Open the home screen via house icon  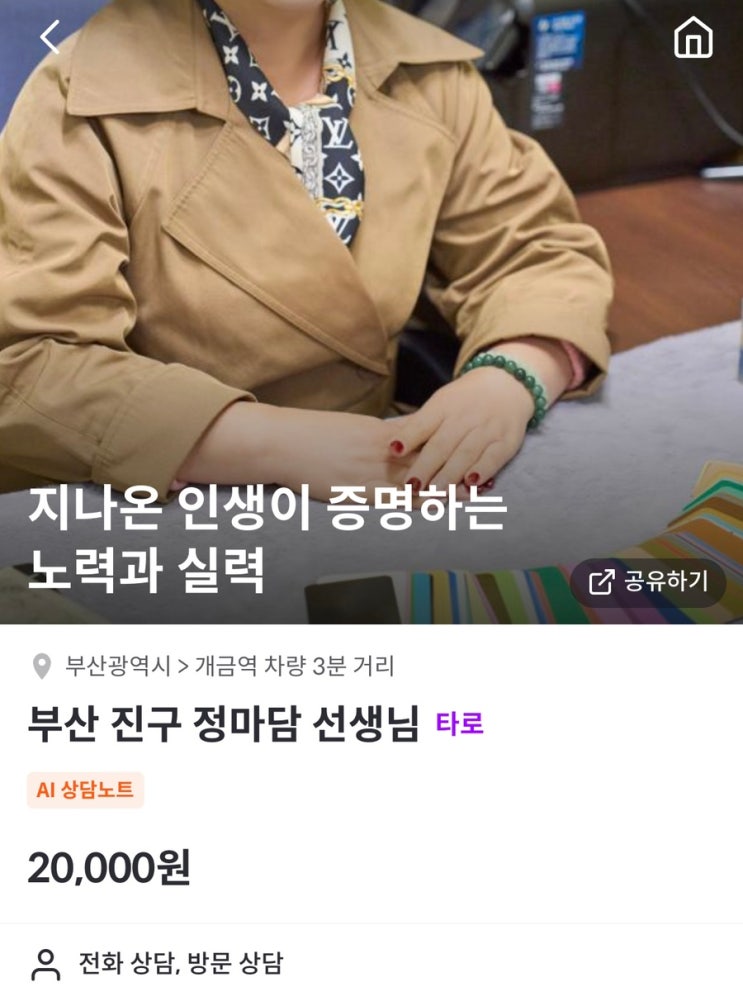(693, 38)
